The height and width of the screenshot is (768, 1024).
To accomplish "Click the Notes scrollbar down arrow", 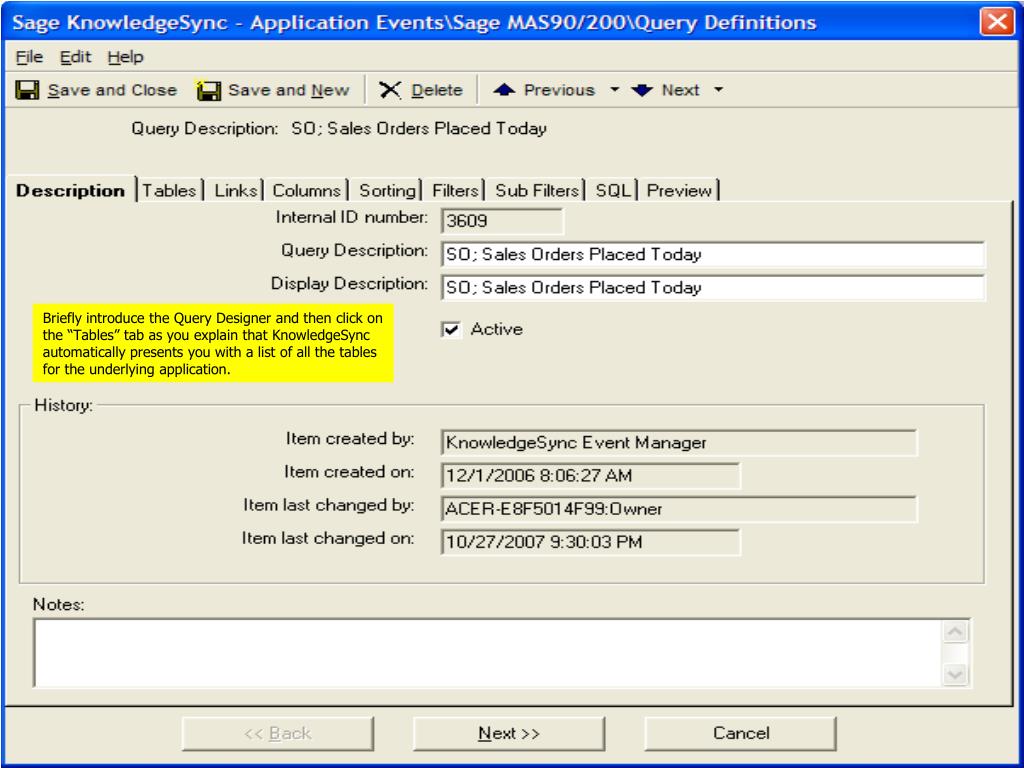I will 955,673.
